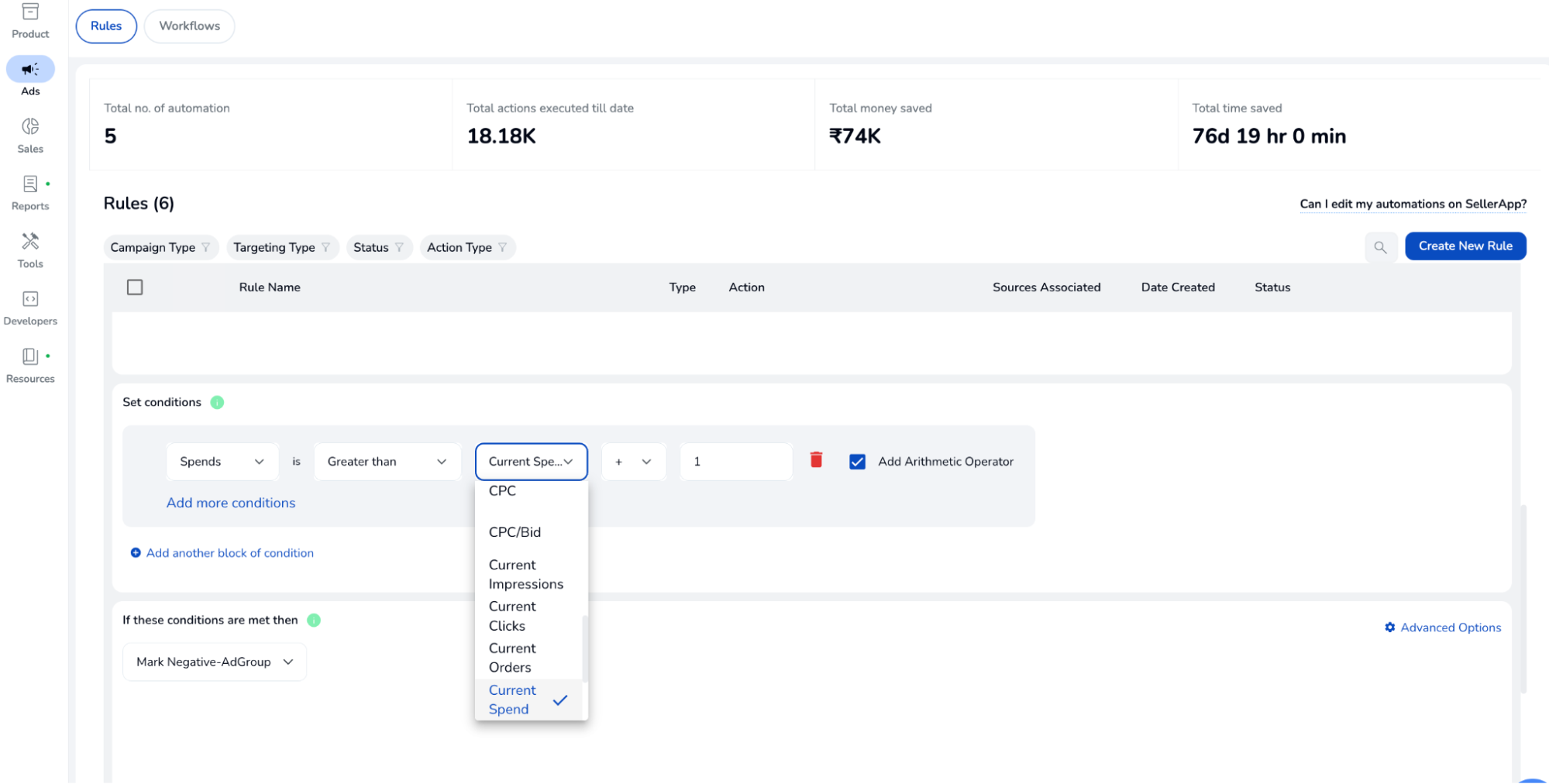Viewport: 1549px width, 784px height.
Task: Switch to the Workflows tab
Action: pos(190,26)
